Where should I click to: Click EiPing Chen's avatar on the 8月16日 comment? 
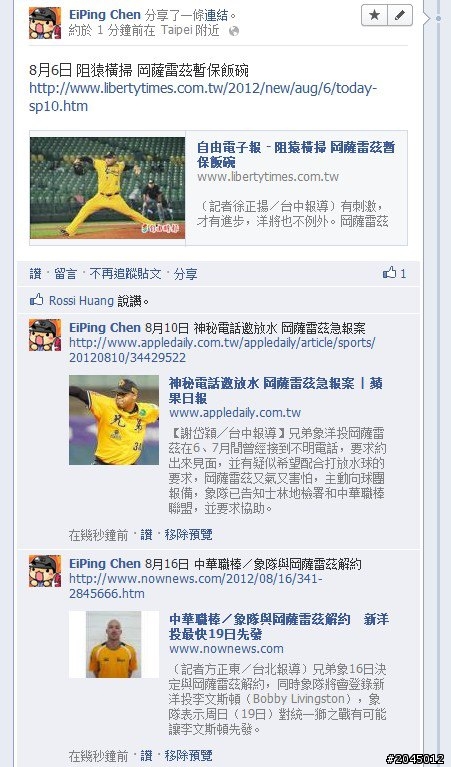(45, 571)
